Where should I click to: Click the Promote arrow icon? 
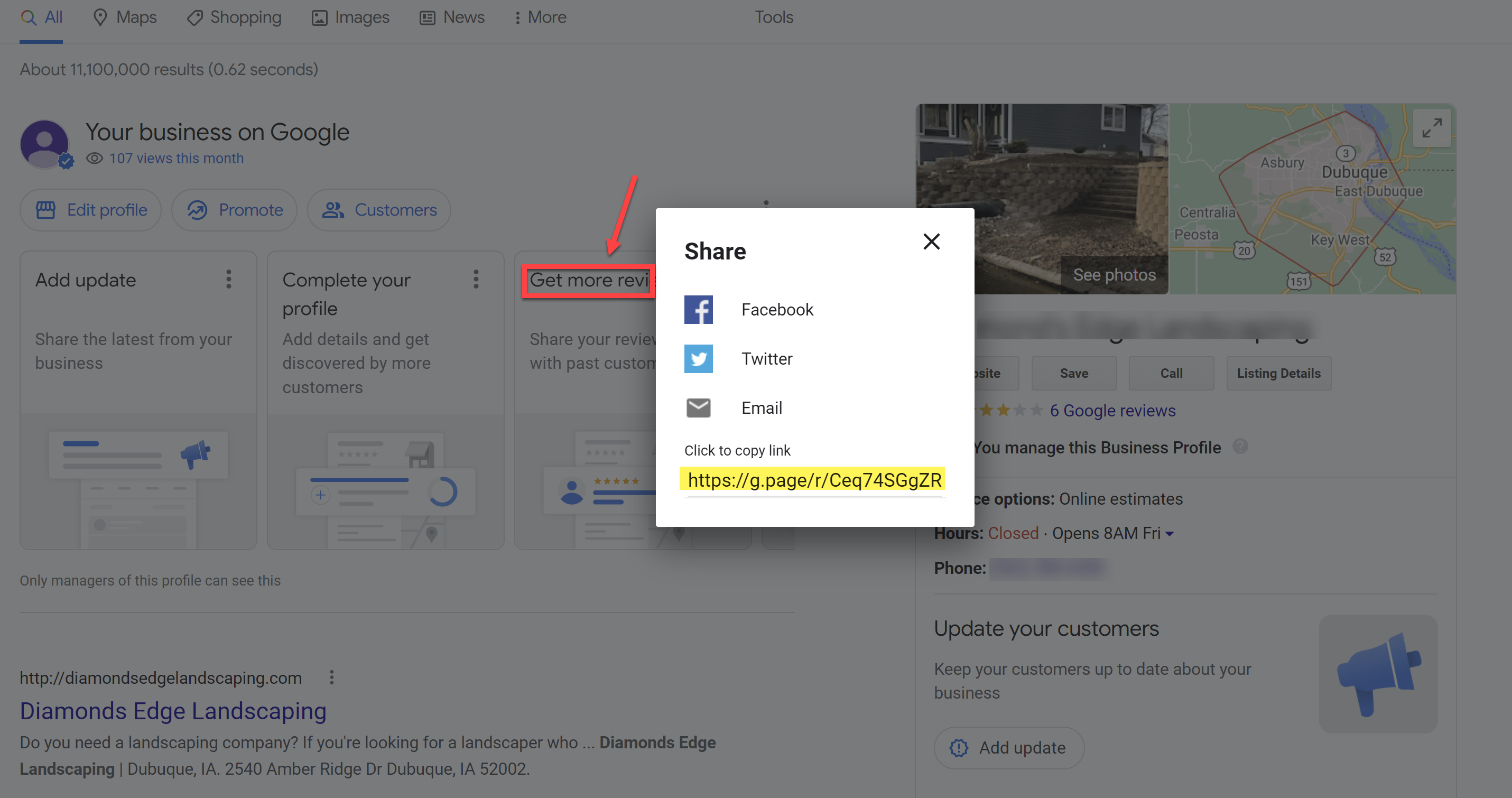click(198, 209)
